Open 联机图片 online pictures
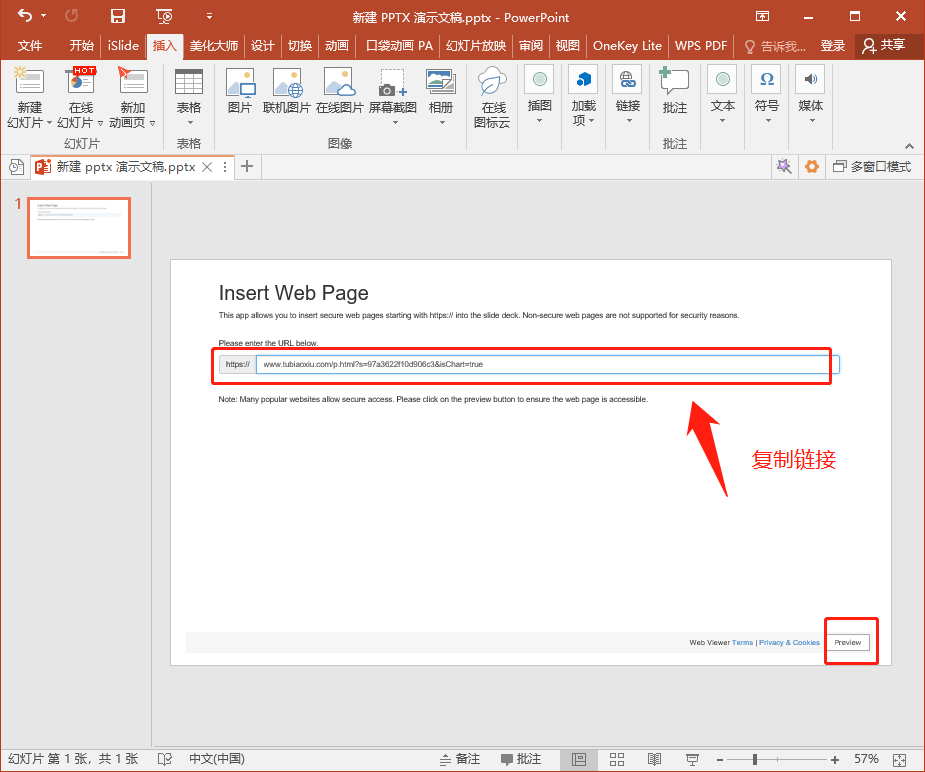 287,83
